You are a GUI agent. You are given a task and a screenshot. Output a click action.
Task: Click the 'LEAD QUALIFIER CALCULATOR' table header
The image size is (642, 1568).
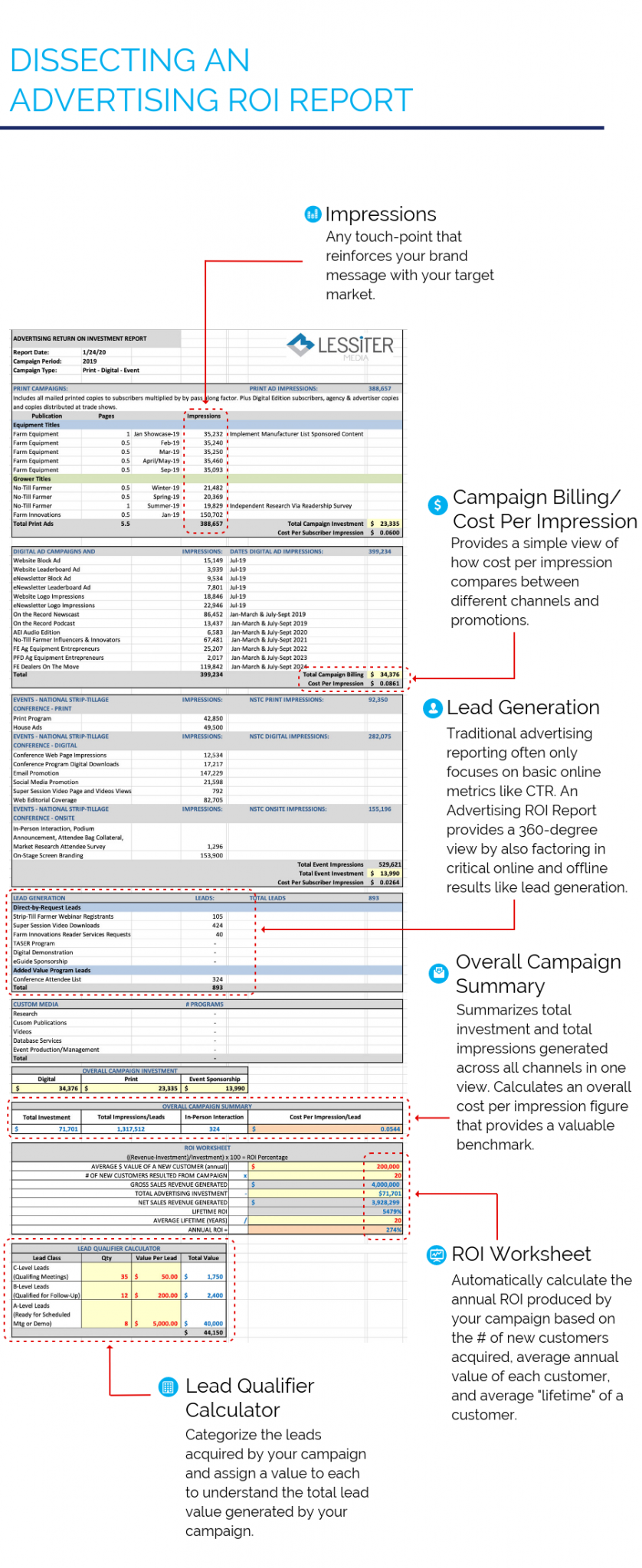pos(119,1249)
